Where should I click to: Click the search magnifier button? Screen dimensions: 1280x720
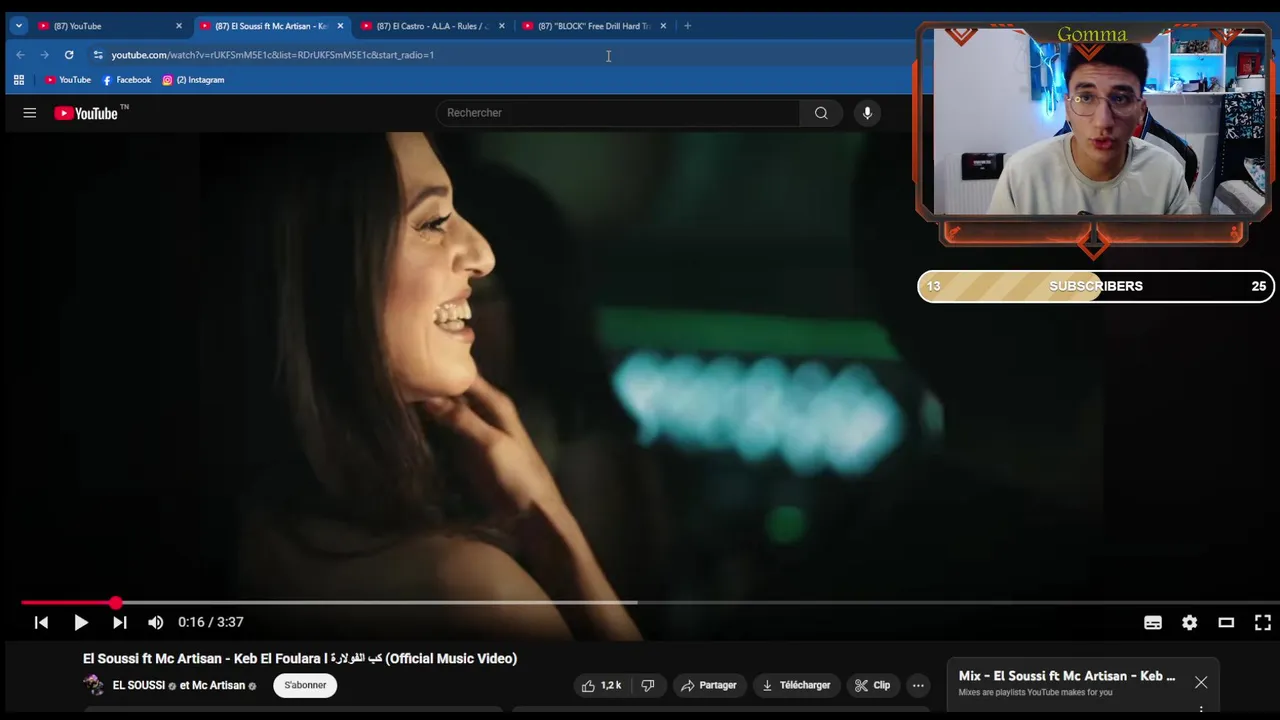pyautogui.click(x=821, y=113)
